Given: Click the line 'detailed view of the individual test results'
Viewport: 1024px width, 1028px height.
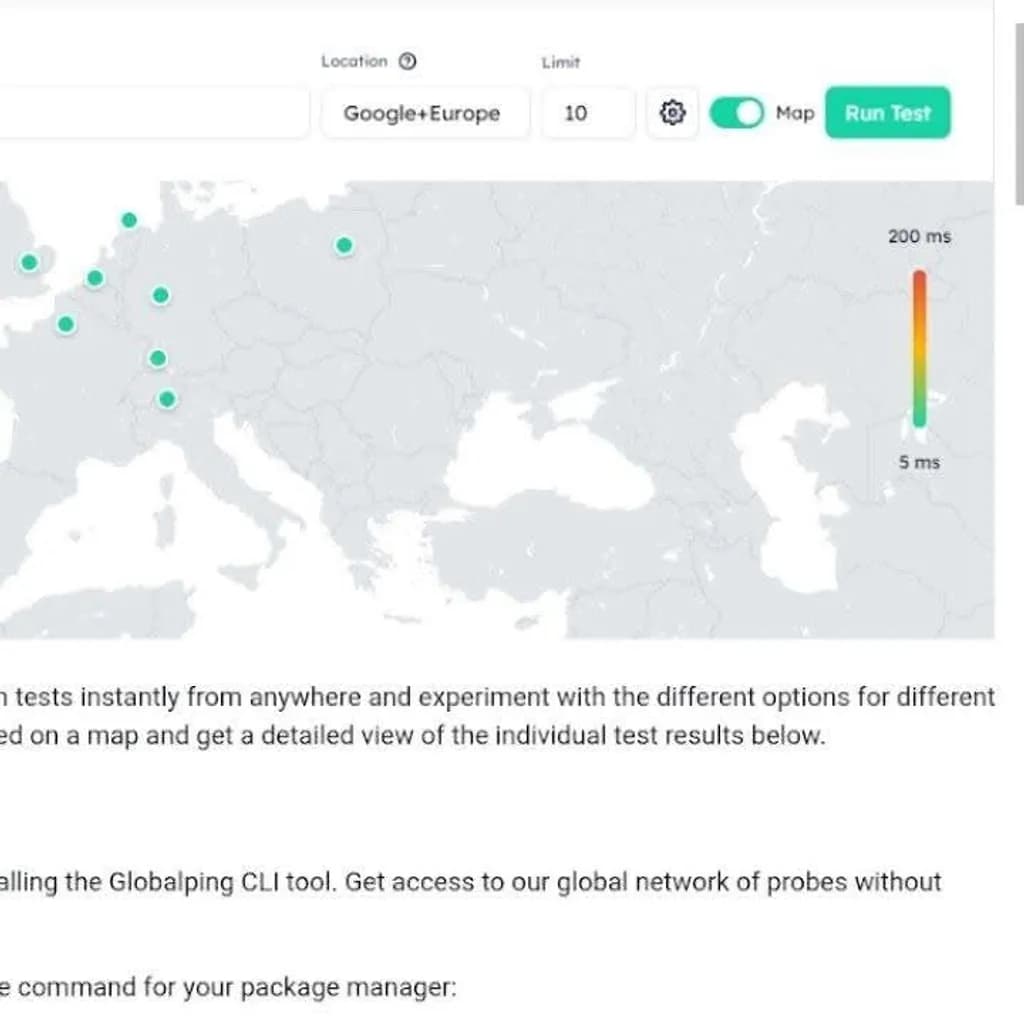Looking at the screenshot, I should [412, 736].
